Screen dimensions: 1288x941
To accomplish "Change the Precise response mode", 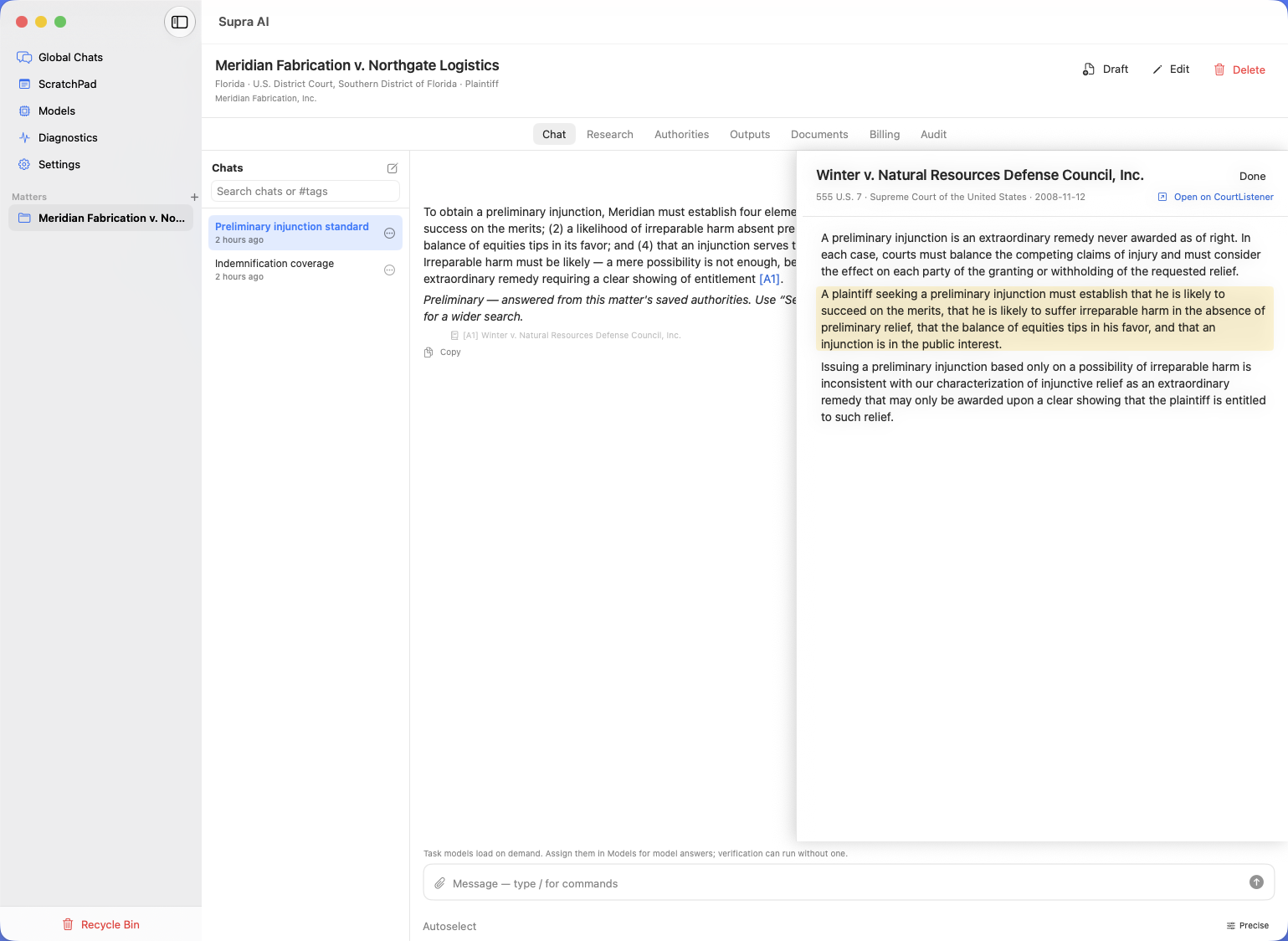I will pos(1247,925).
